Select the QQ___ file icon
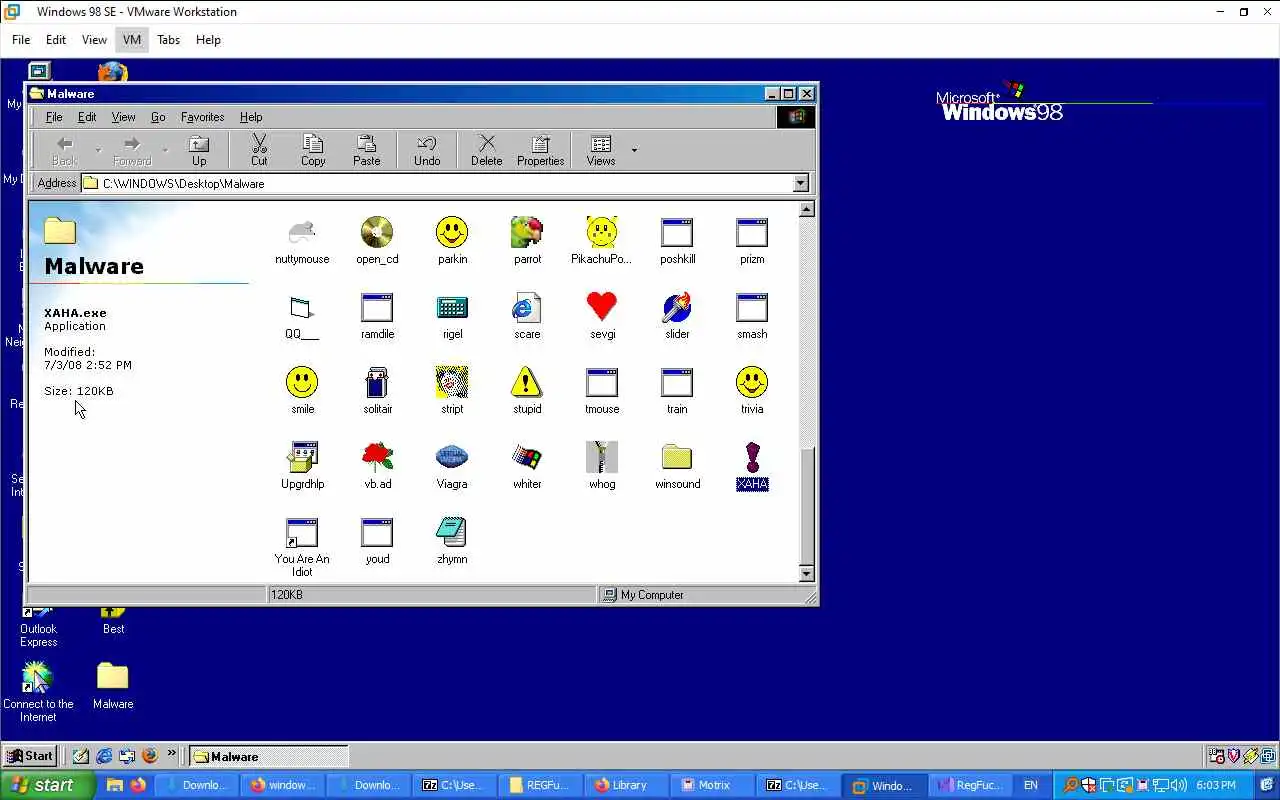The height and width of the screenshot is (800, 1280). pos(302,307)
